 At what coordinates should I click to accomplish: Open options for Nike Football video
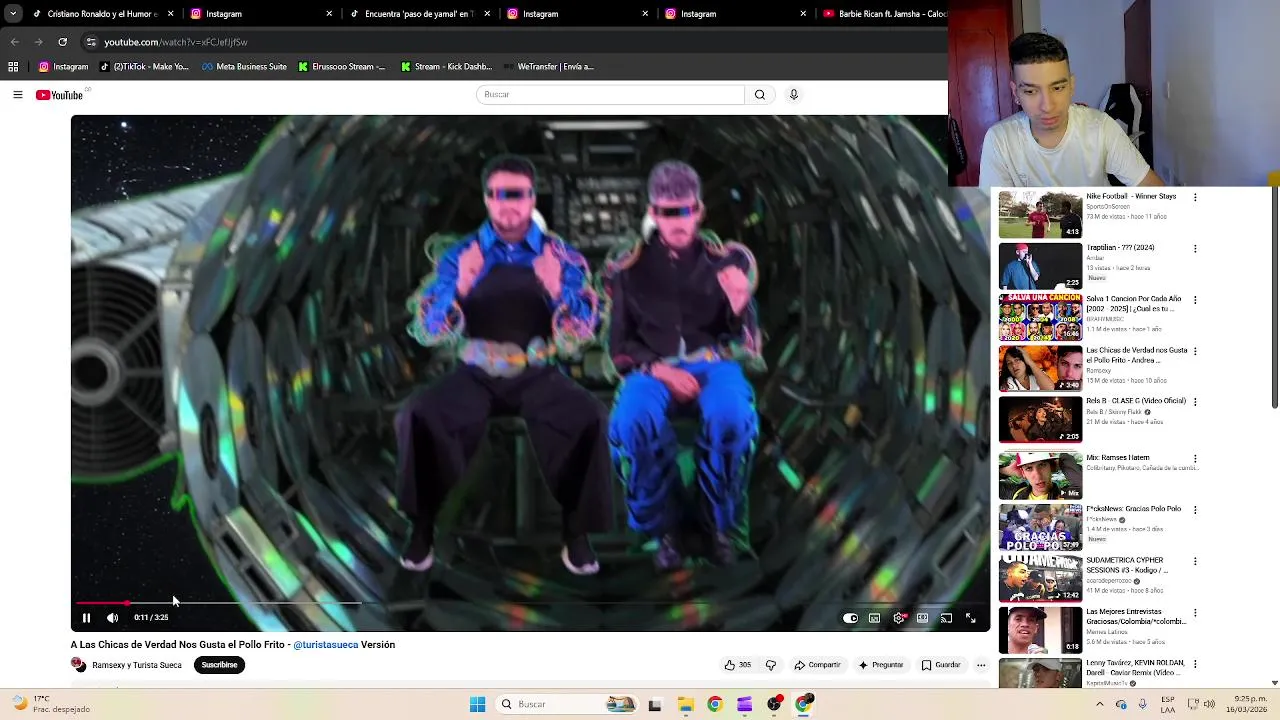[x=1195, y=197]
